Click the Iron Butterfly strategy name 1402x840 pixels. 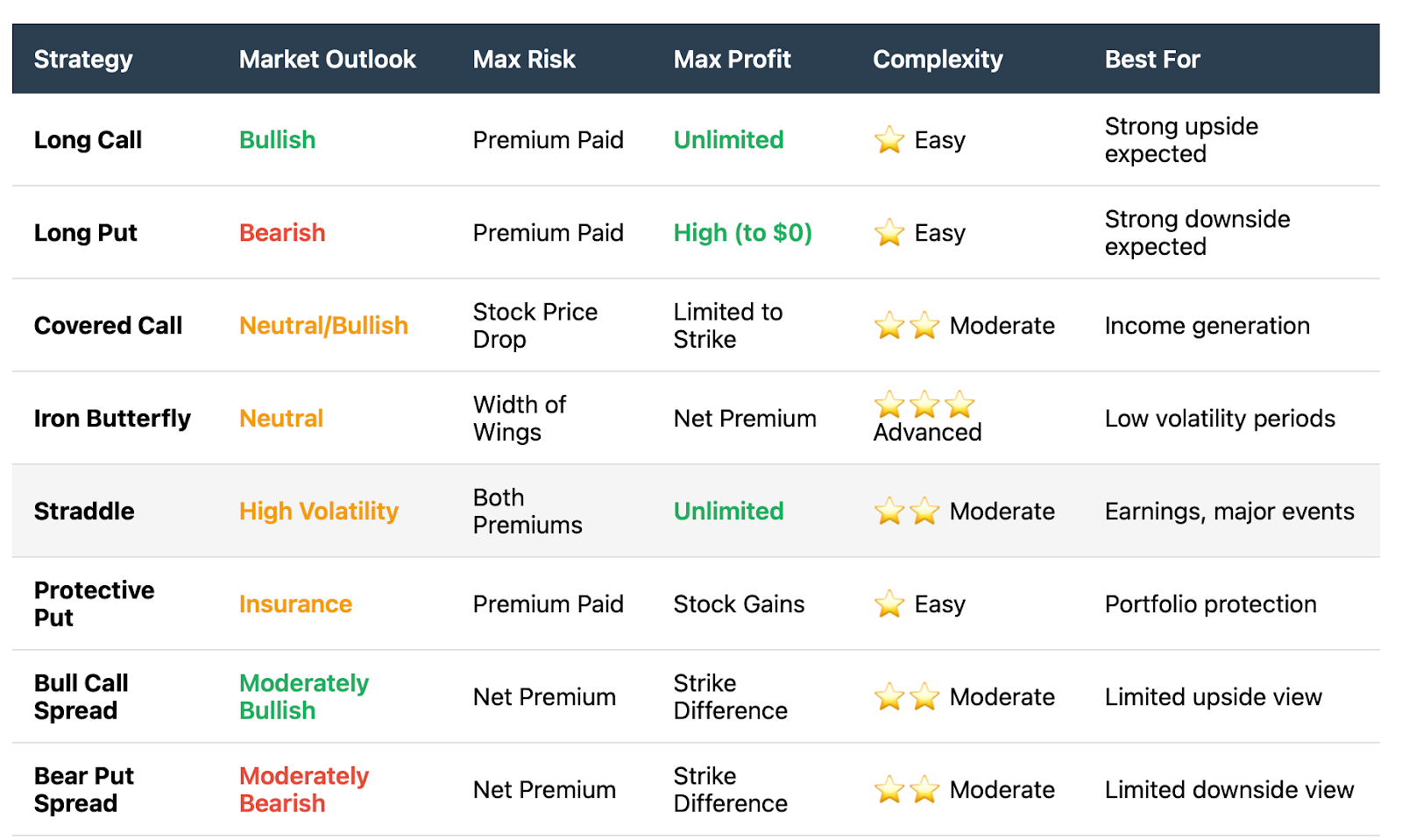pos(112,419)
